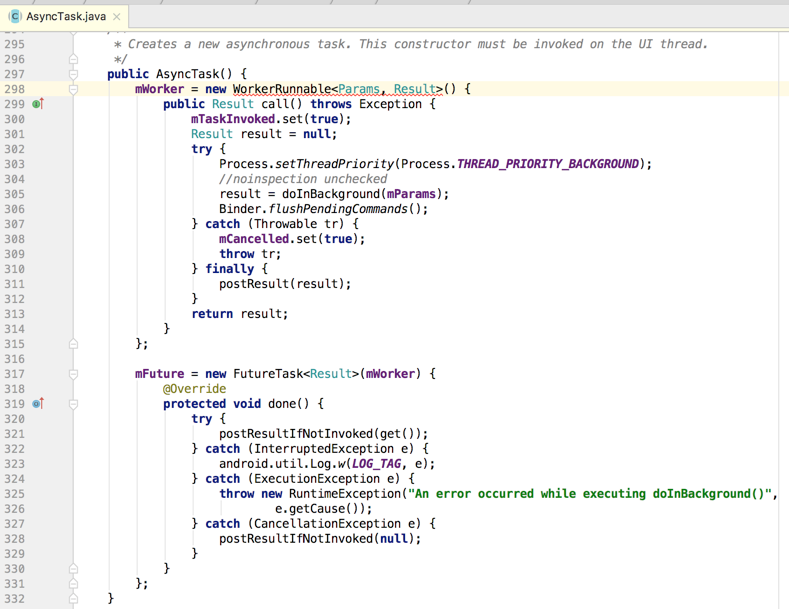Click e.getCause() on line 326
The image size is (789, 609).
pos(320,509)
